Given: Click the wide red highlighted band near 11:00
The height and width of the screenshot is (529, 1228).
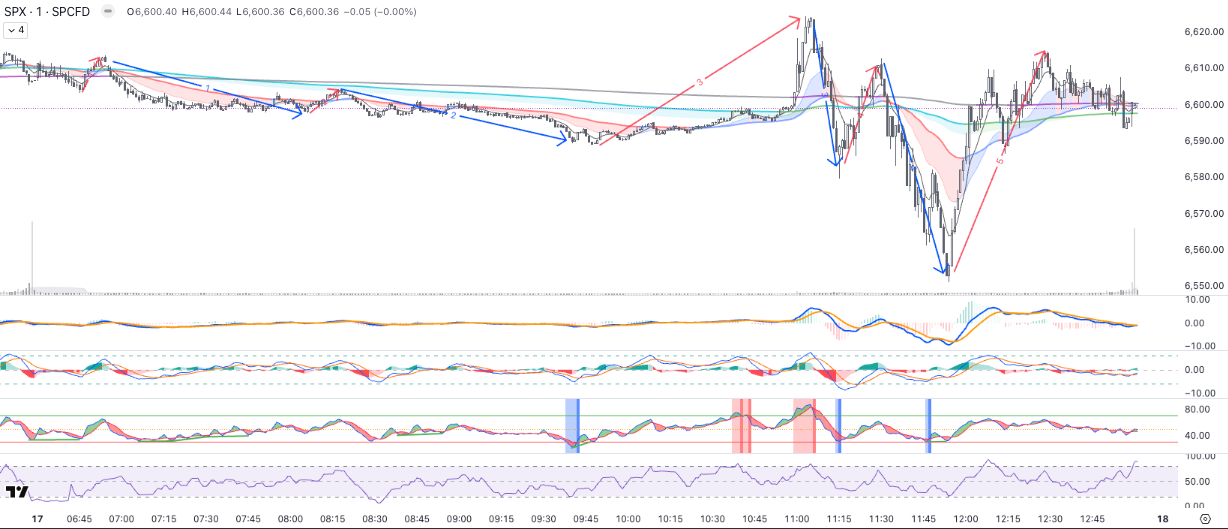Looking at the screenshot, I should [804, 425].
